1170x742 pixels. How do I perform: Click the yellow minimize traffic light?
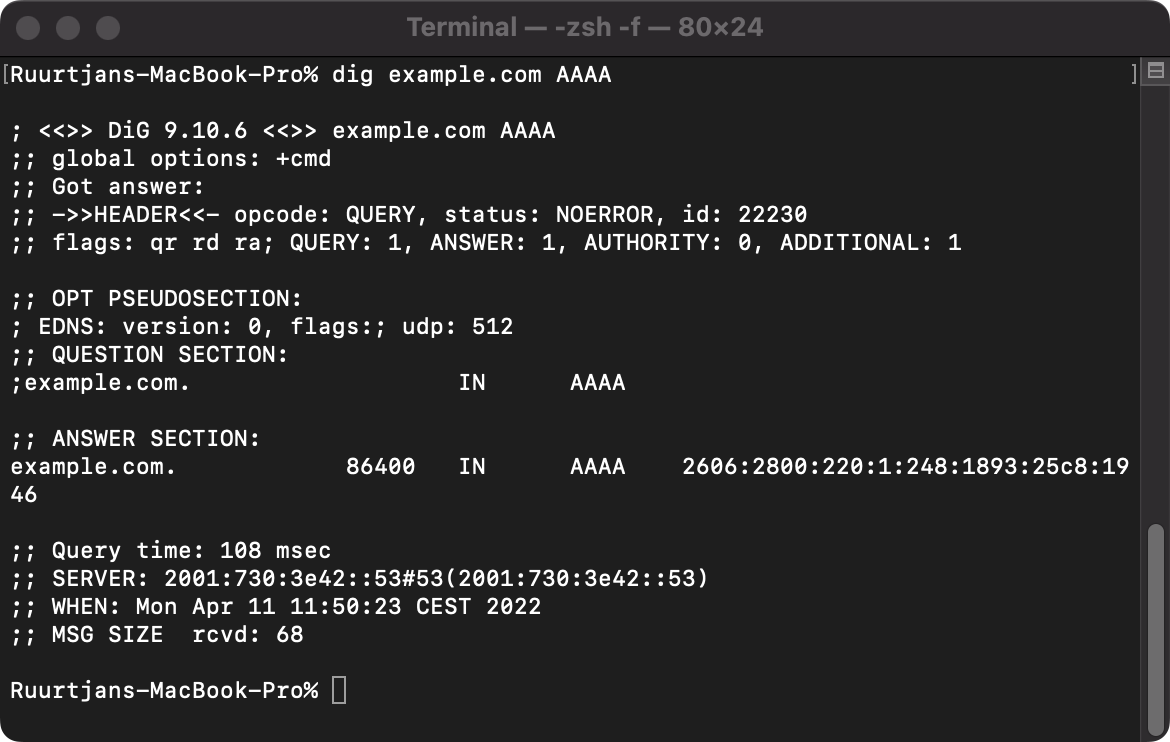66,28
